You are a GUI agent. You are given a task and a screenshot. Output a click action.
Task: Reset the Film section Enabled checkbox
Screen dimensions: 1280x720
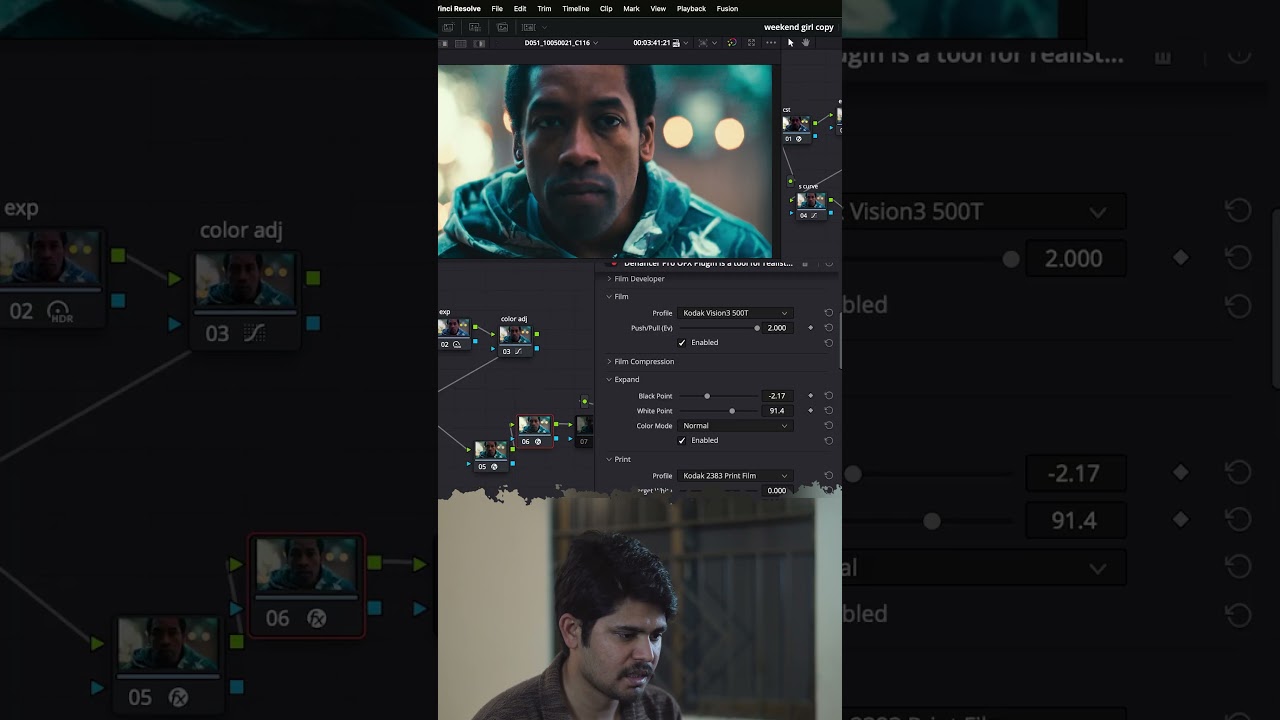tap(828, 342)
